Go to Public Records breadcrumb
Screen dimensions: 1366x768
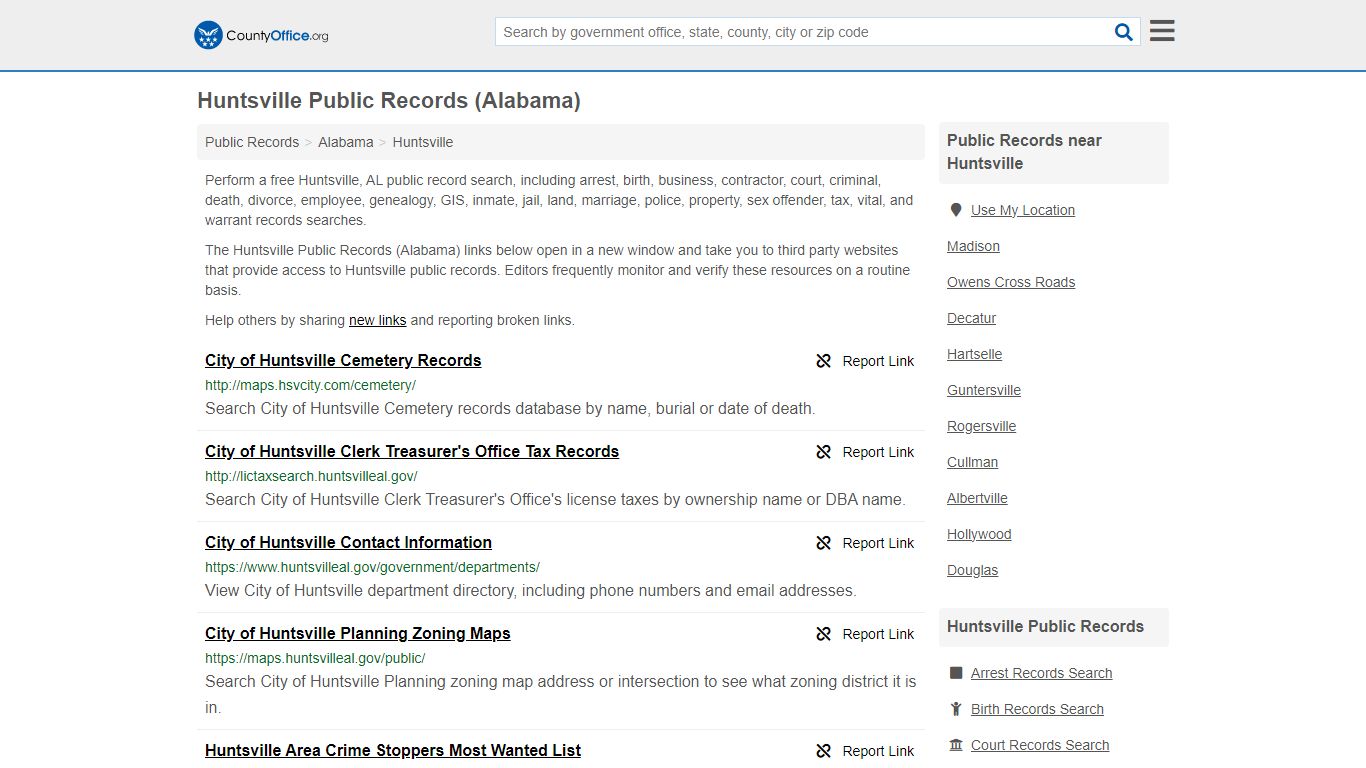[x=252, y=142]
